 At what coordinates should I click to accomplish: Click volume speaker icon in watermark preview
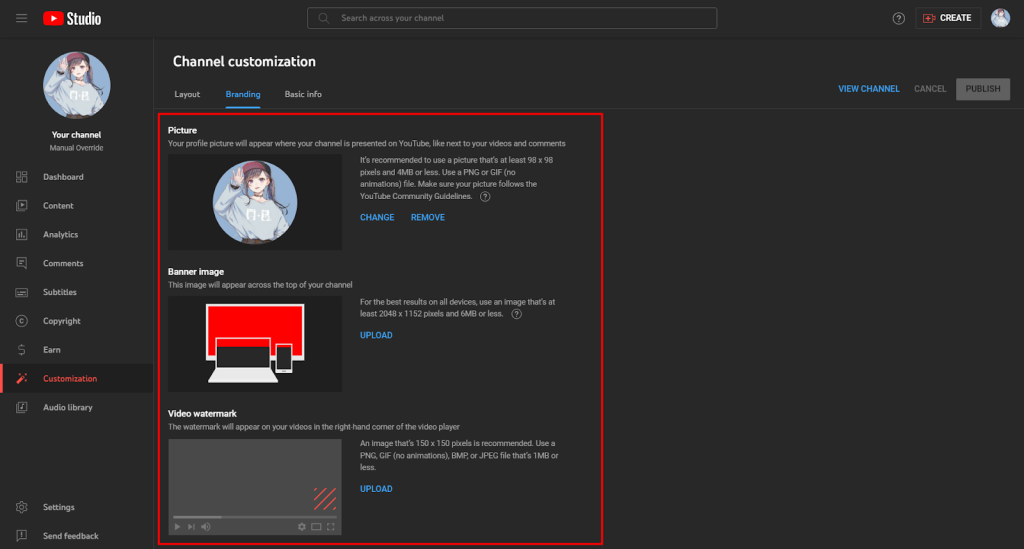206,527
